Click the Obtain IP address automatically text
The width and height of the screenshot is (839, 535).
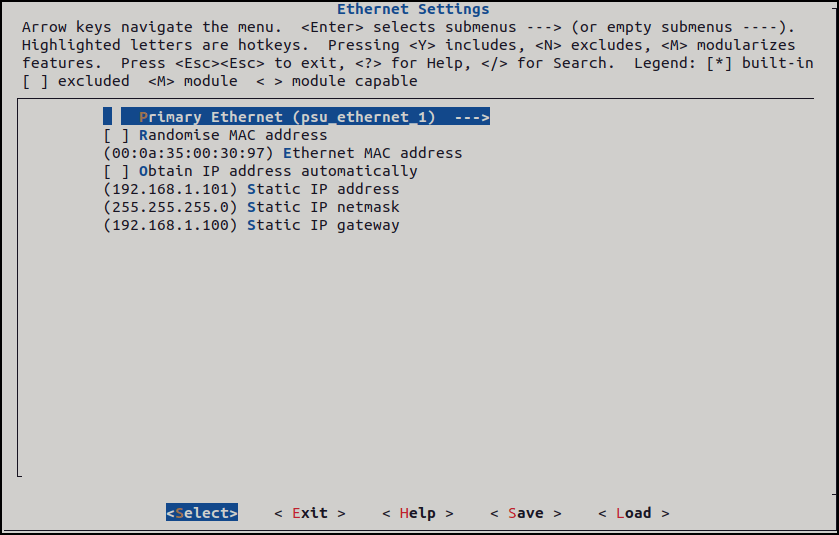click(278, 171)
